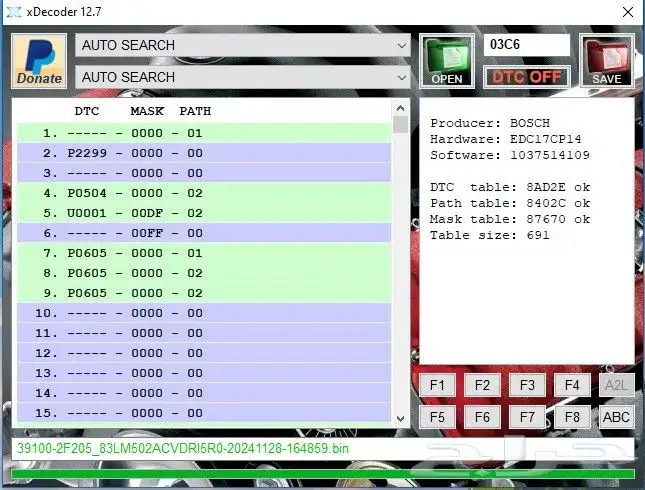Click the F5 button
Image resolution: width=645 pixels, height=490 pixels.
pos(437,417)
